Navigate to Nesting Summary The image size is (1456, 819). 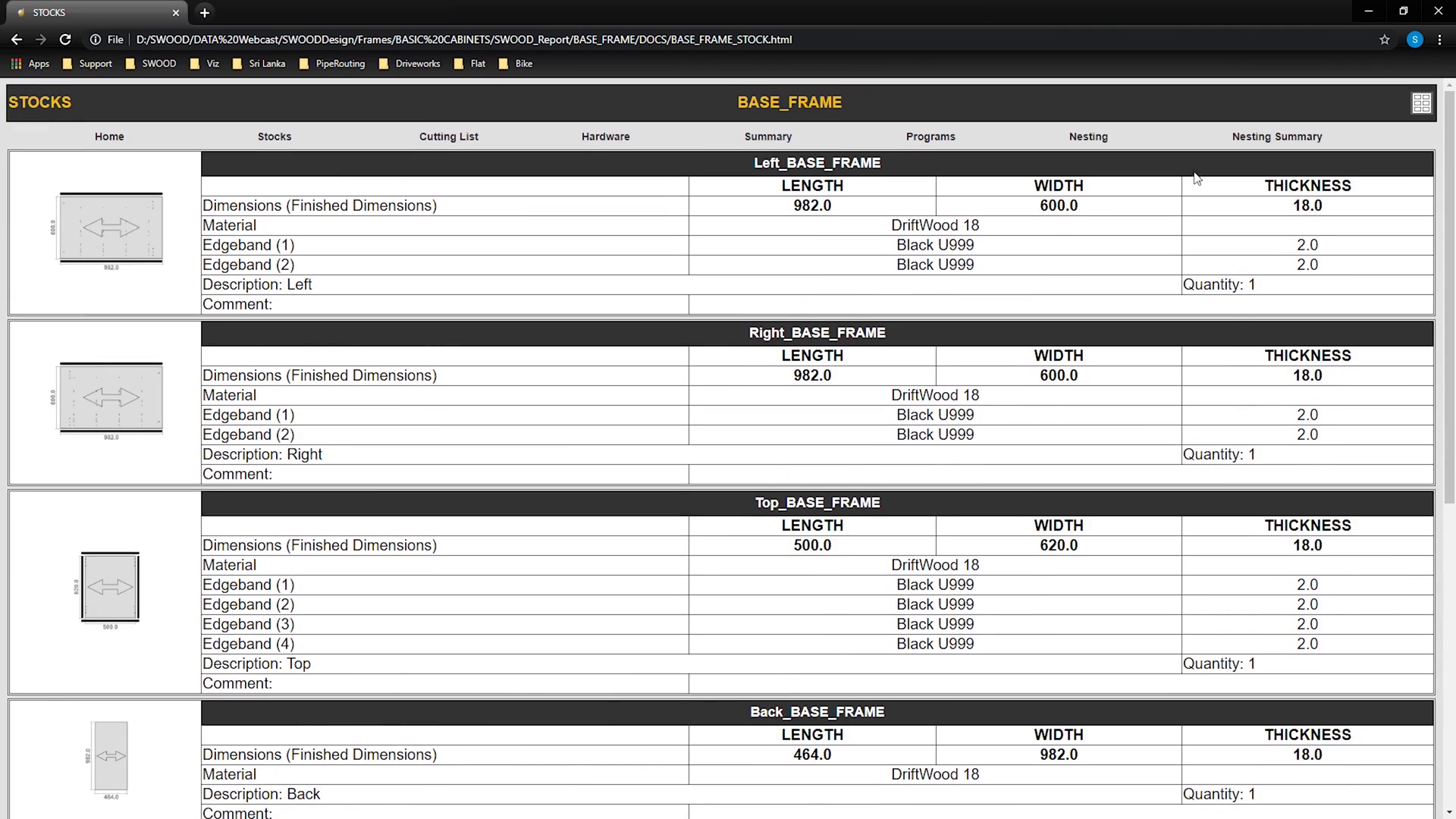coord(1276,136)
